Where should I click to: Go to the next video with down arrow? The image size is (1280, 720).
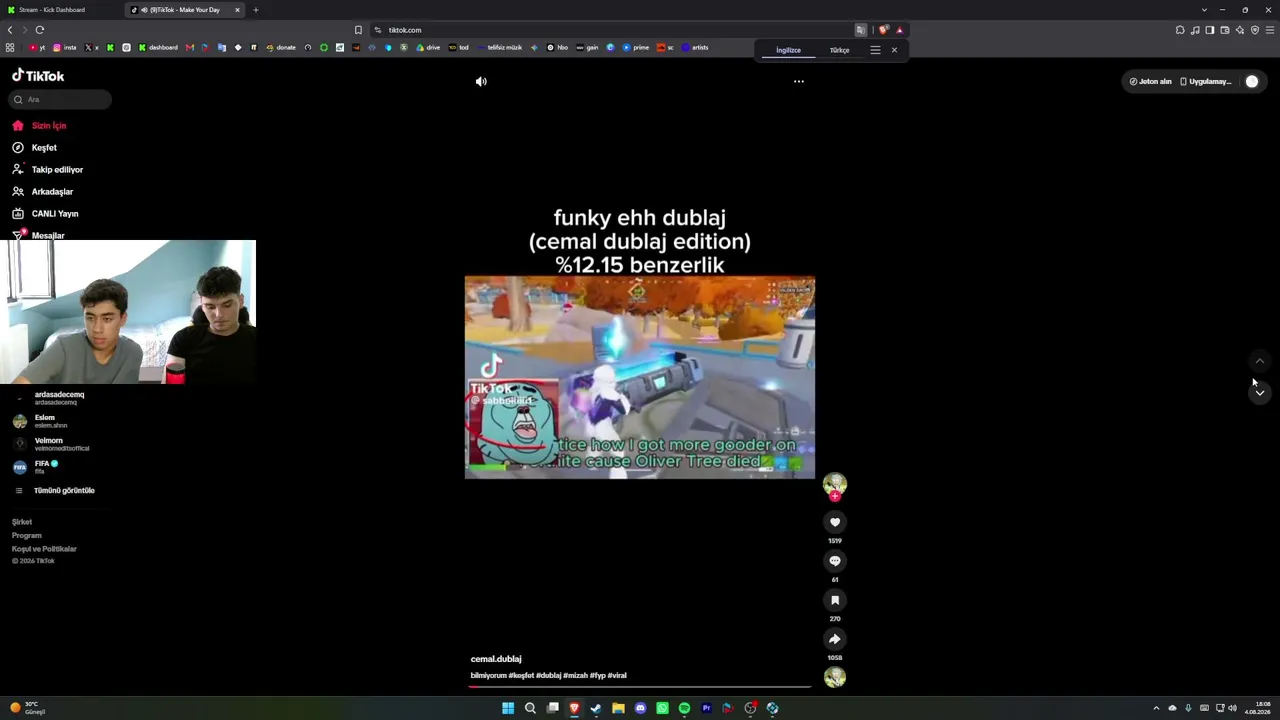click(1260, 393)
